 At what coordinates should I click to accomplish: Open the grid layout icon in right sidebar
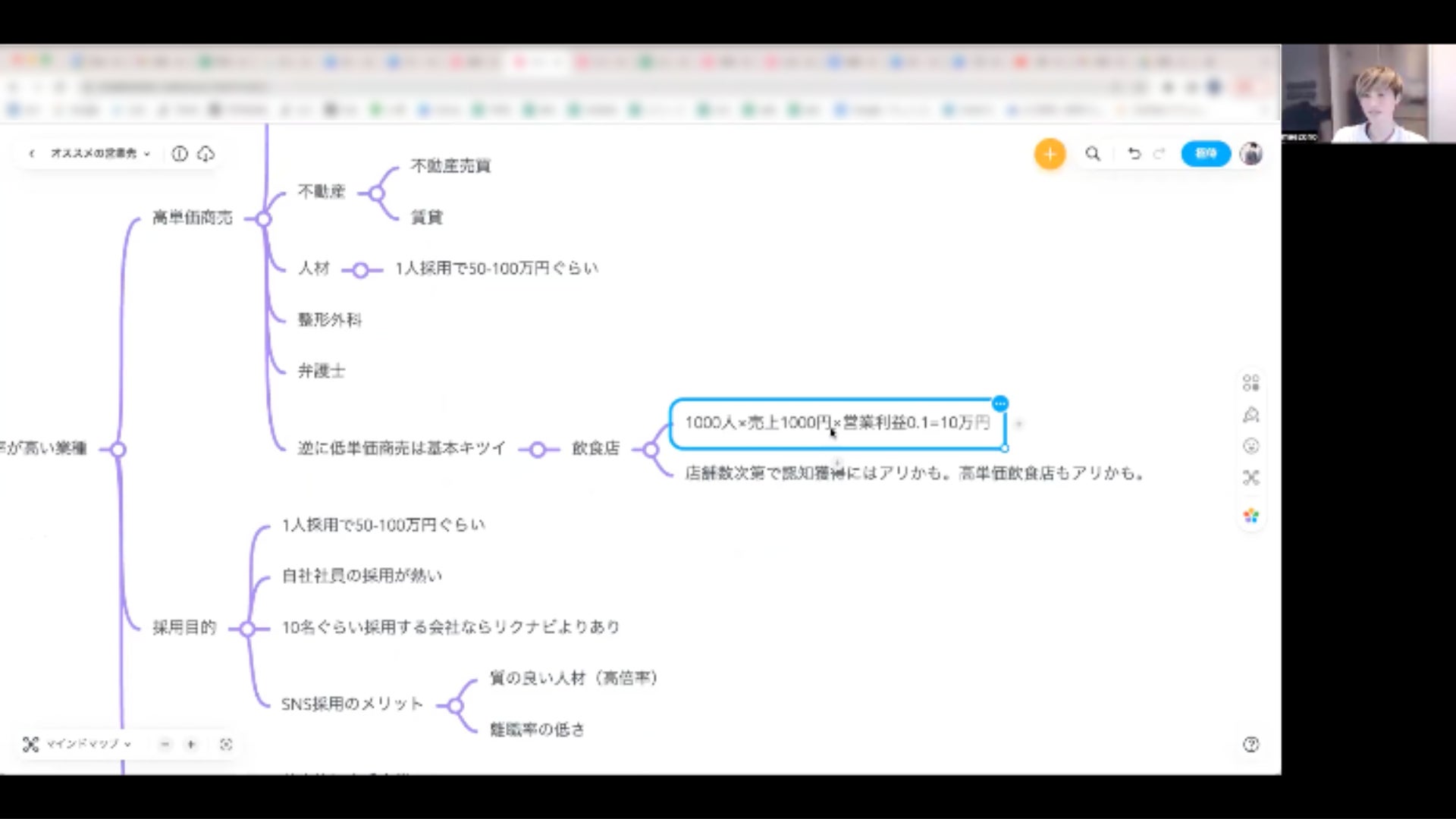(1251, 383)
